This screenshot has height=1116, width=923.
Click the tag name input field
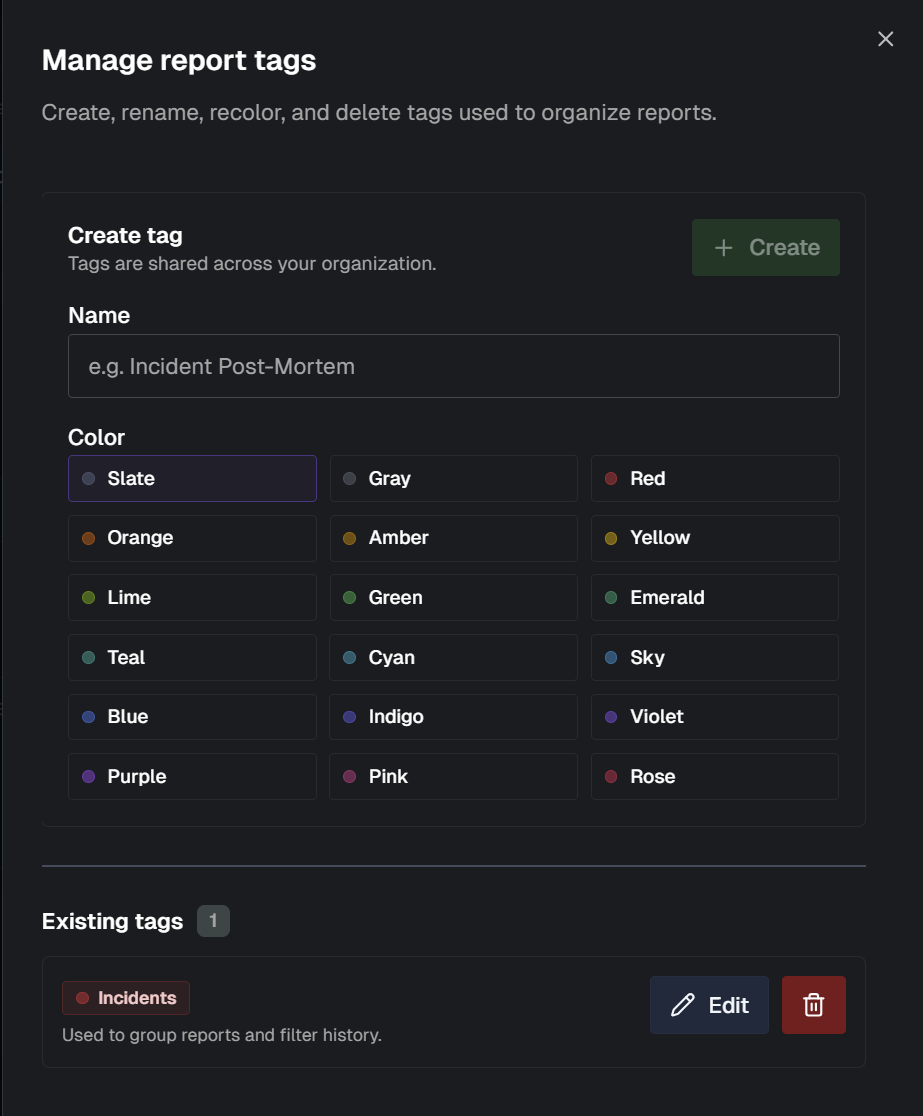pyautogui.click(x=453, y=366)
